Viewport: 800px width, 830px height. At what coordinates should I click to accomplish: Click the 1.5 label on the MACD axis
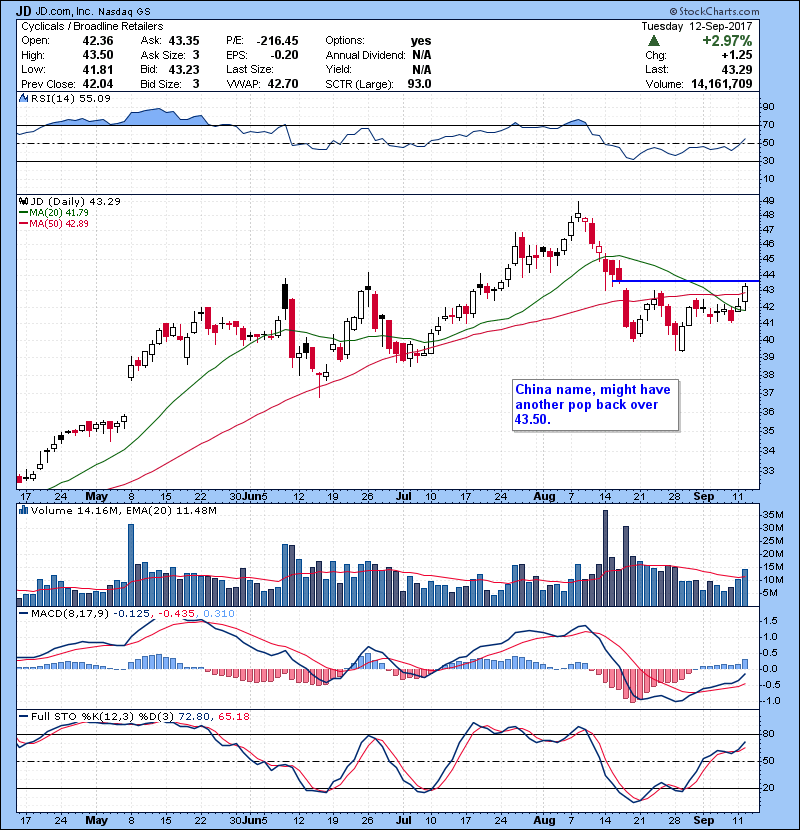click(x=770, y=620)
